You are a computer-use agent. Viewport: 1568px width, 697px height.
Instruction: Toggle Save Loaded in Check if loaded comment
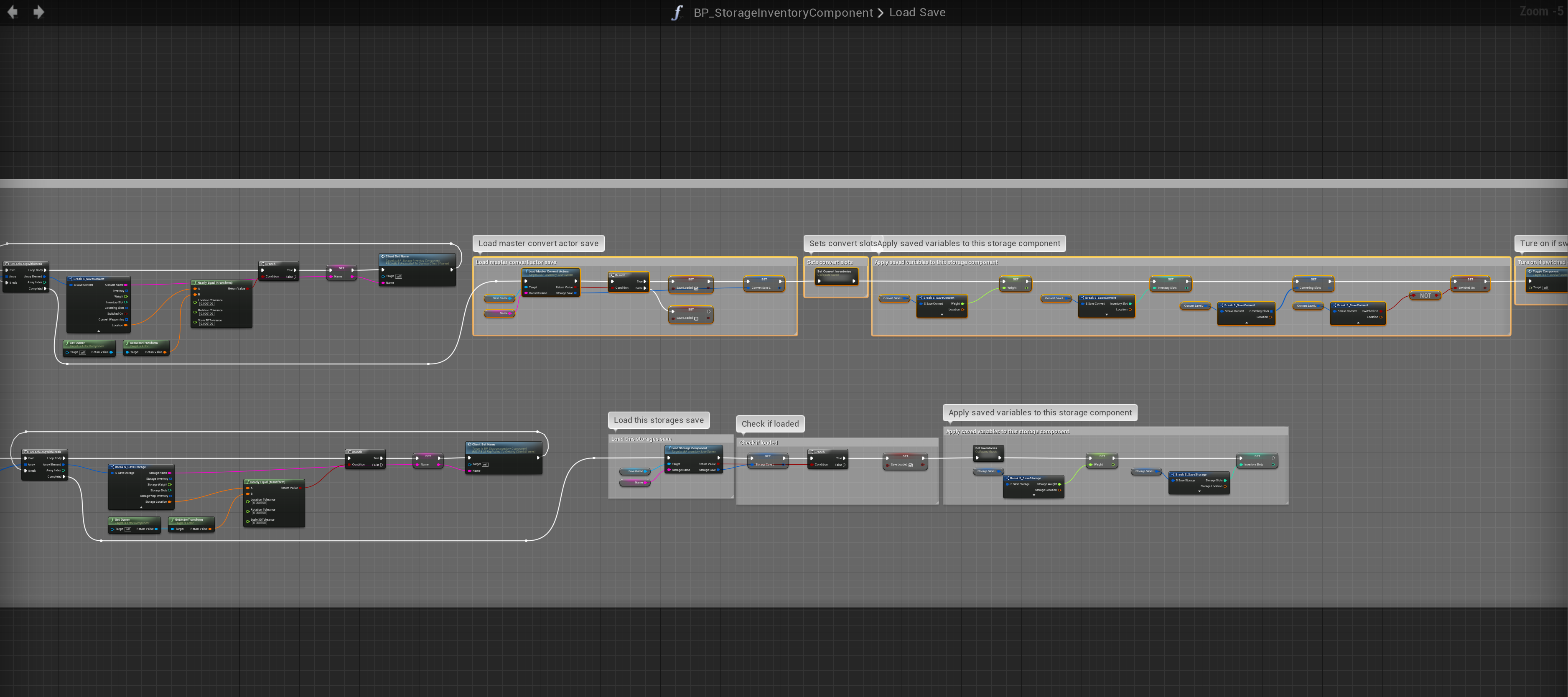coord(911,465)
